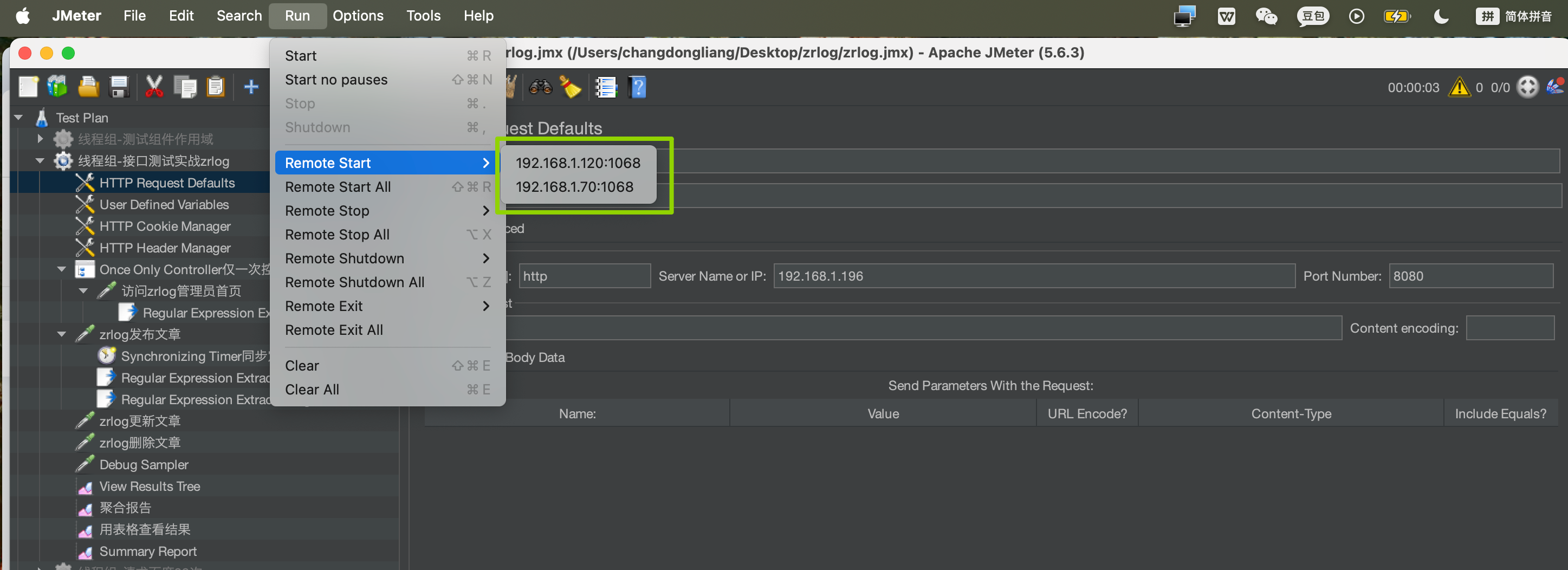This screenshot has height=570, width=1568.
Task: Choose Remote Stop All
Action: (x=387, y=235)
